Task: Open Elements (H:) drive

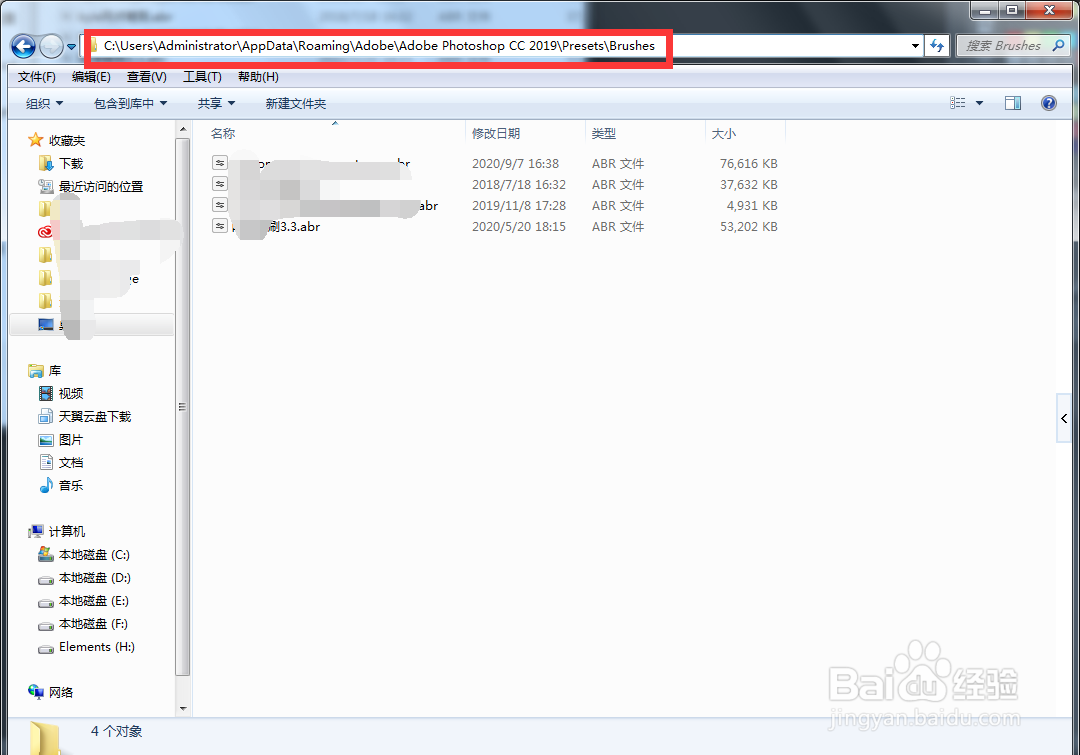Action: pos(96,647)
